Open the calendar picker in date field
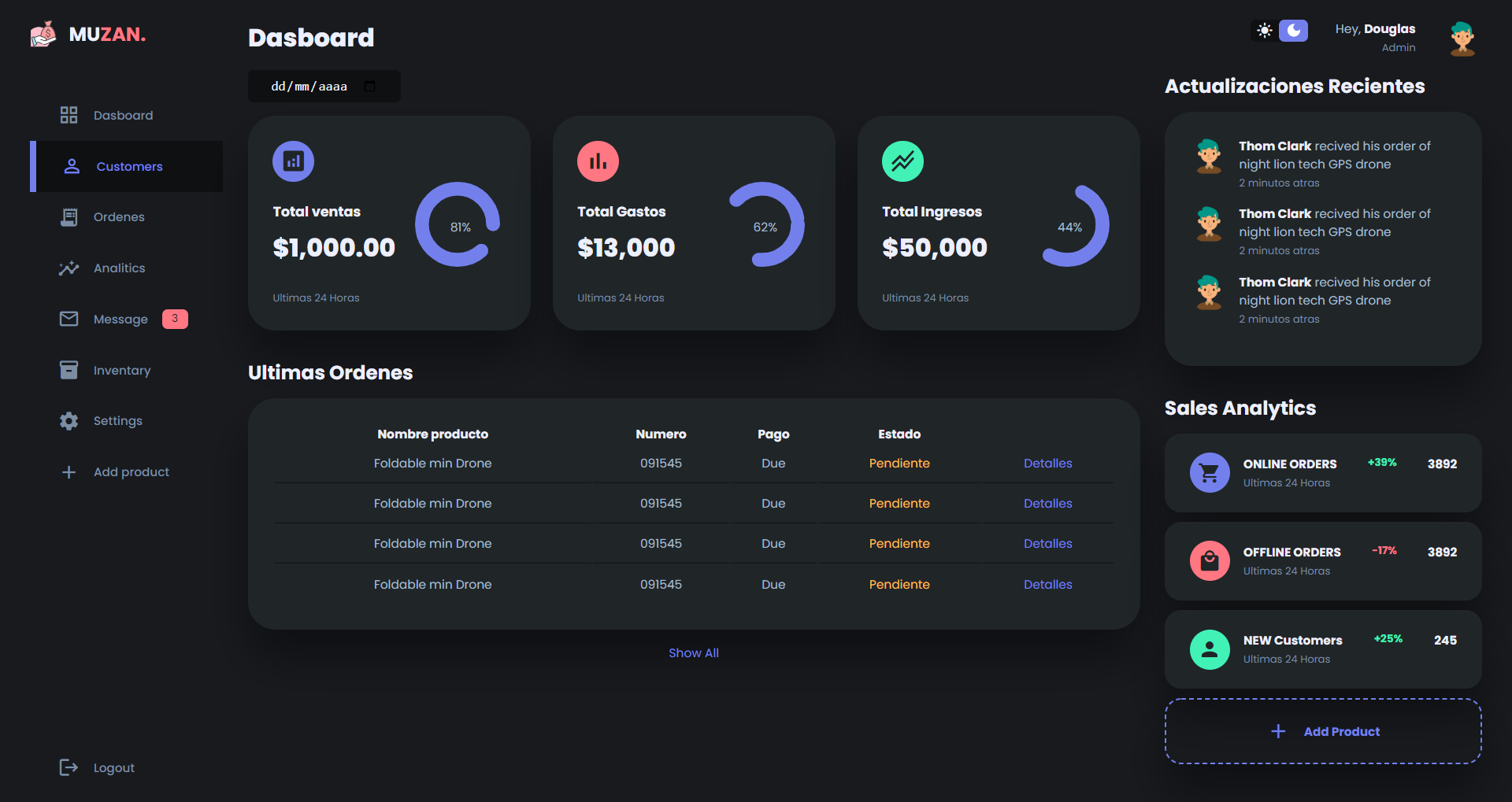Viewport: 1512px width, 802px height. tap(370, 87)
